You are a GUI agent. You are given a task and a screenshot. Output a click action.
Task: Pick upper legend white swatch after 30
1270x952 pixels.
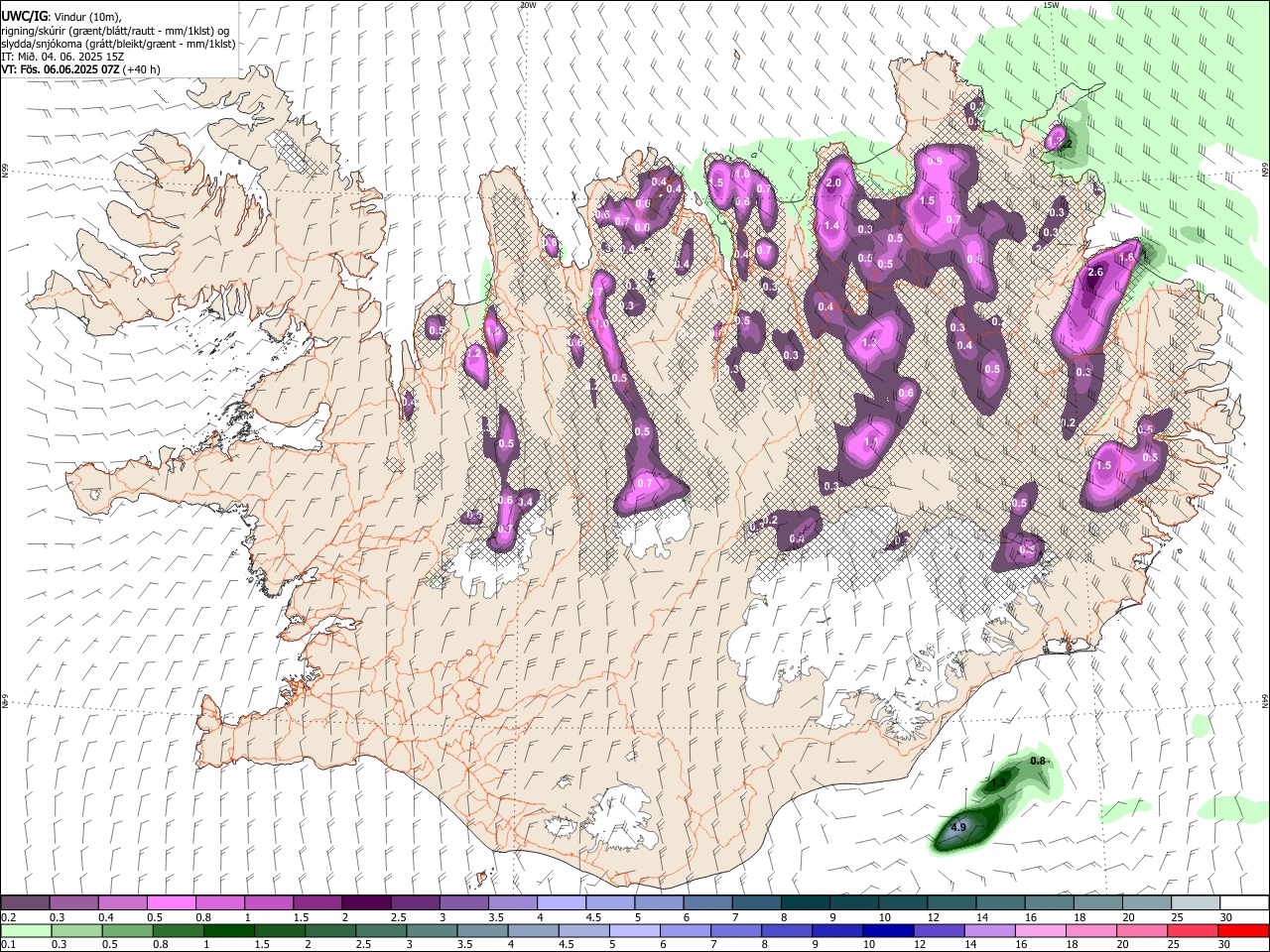coord(1244,902)
